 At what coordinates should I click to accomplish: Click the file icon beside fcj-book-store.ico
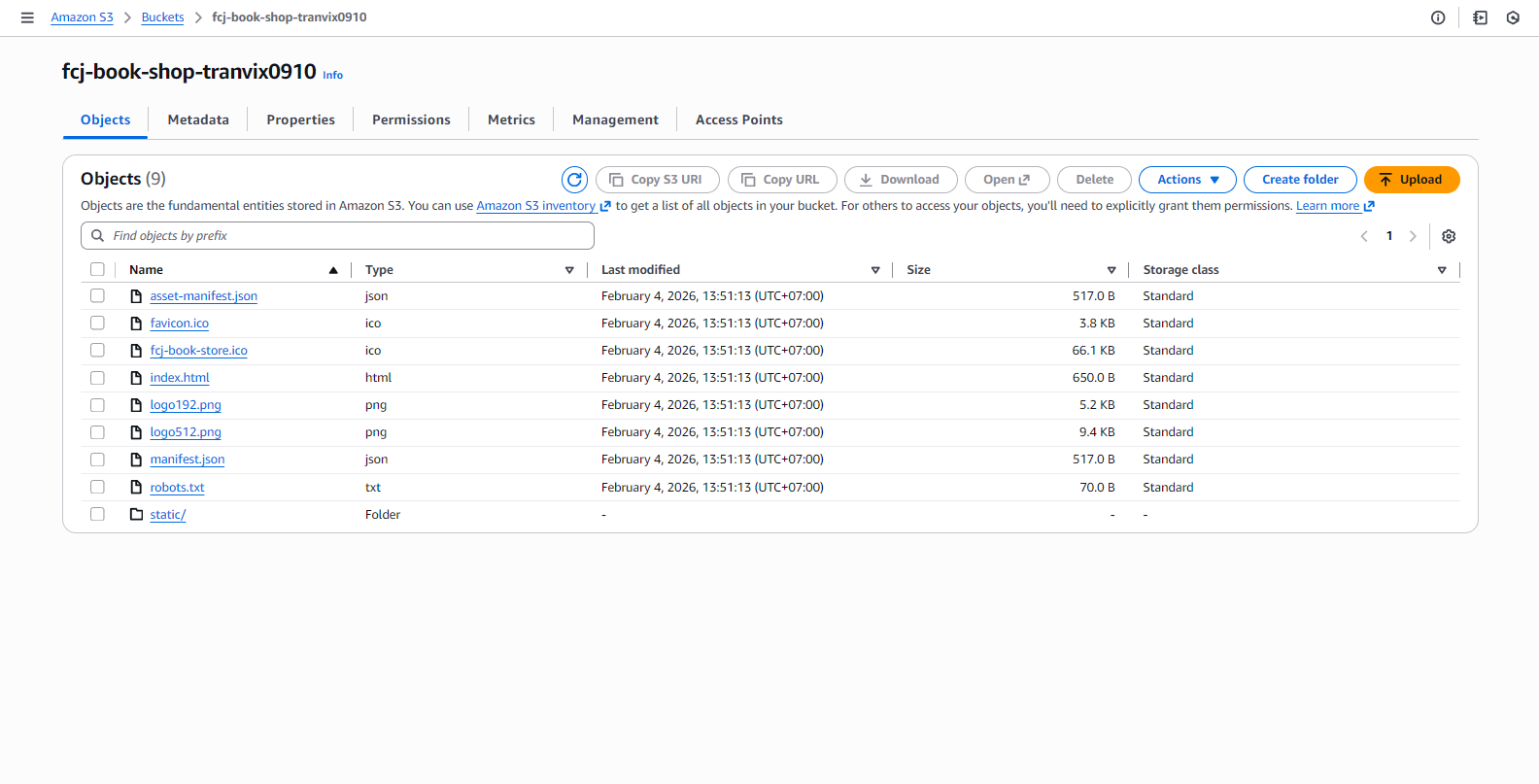point(137,351)
